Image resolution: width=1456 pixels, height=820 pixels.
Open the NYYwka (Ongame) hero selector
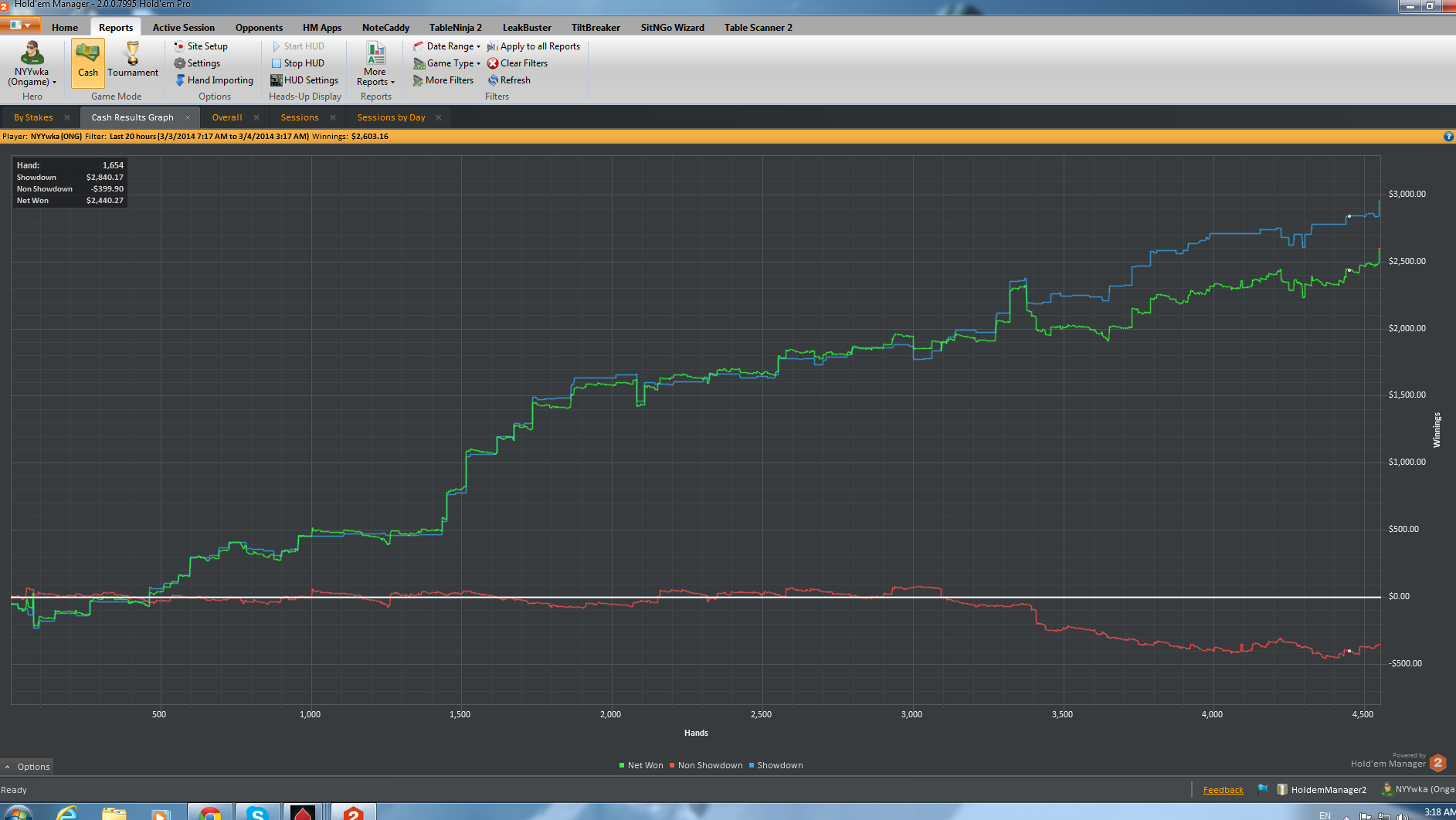[x=32, y=64]
